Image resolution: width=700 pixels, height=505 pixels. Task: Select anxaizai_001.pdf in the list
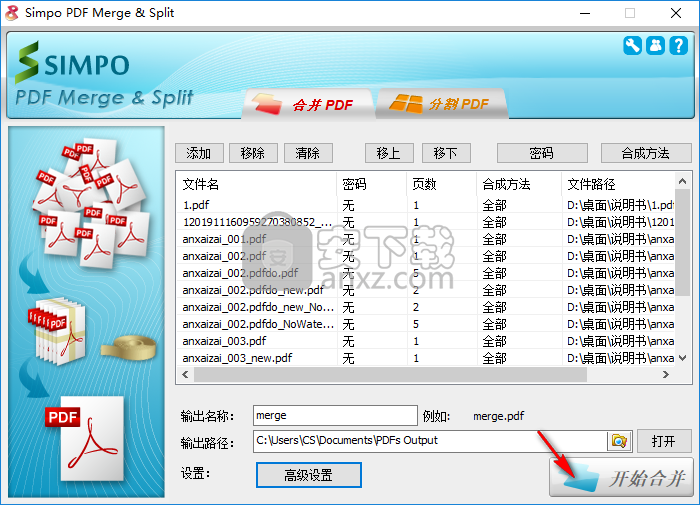pyautogui.click(x=426, y=239)
